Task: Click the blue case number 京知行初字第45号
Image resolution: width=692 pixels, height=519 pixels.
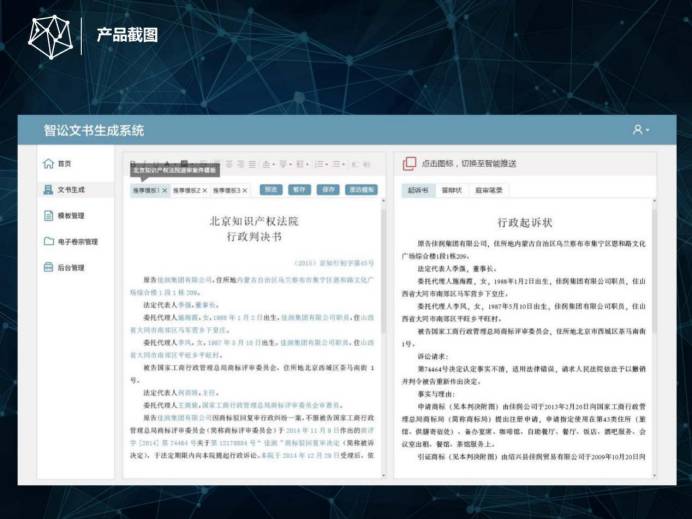Action: tap(334, 263)
